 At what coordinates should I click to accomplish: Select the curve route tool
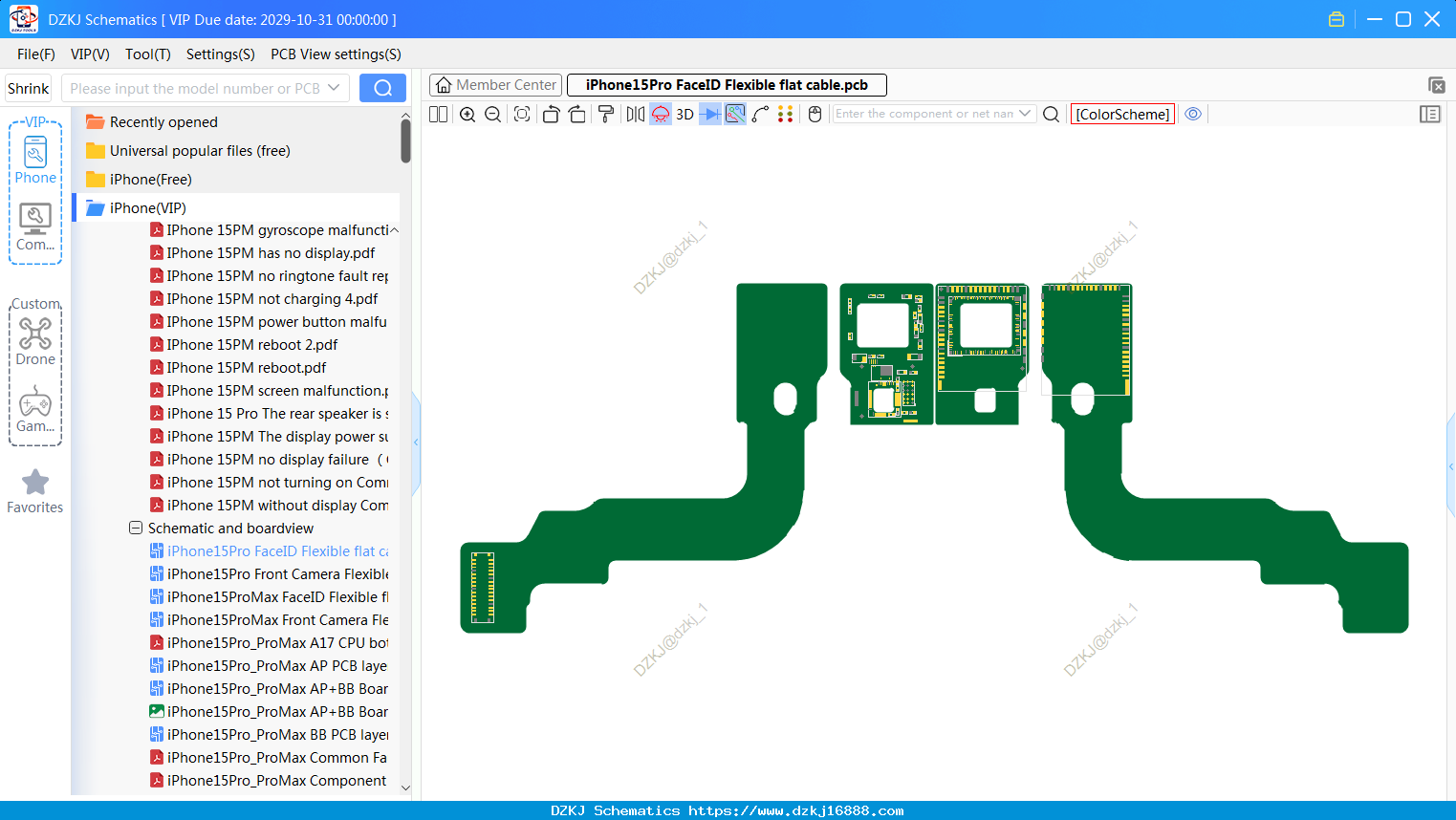click(x=760, y=114)
